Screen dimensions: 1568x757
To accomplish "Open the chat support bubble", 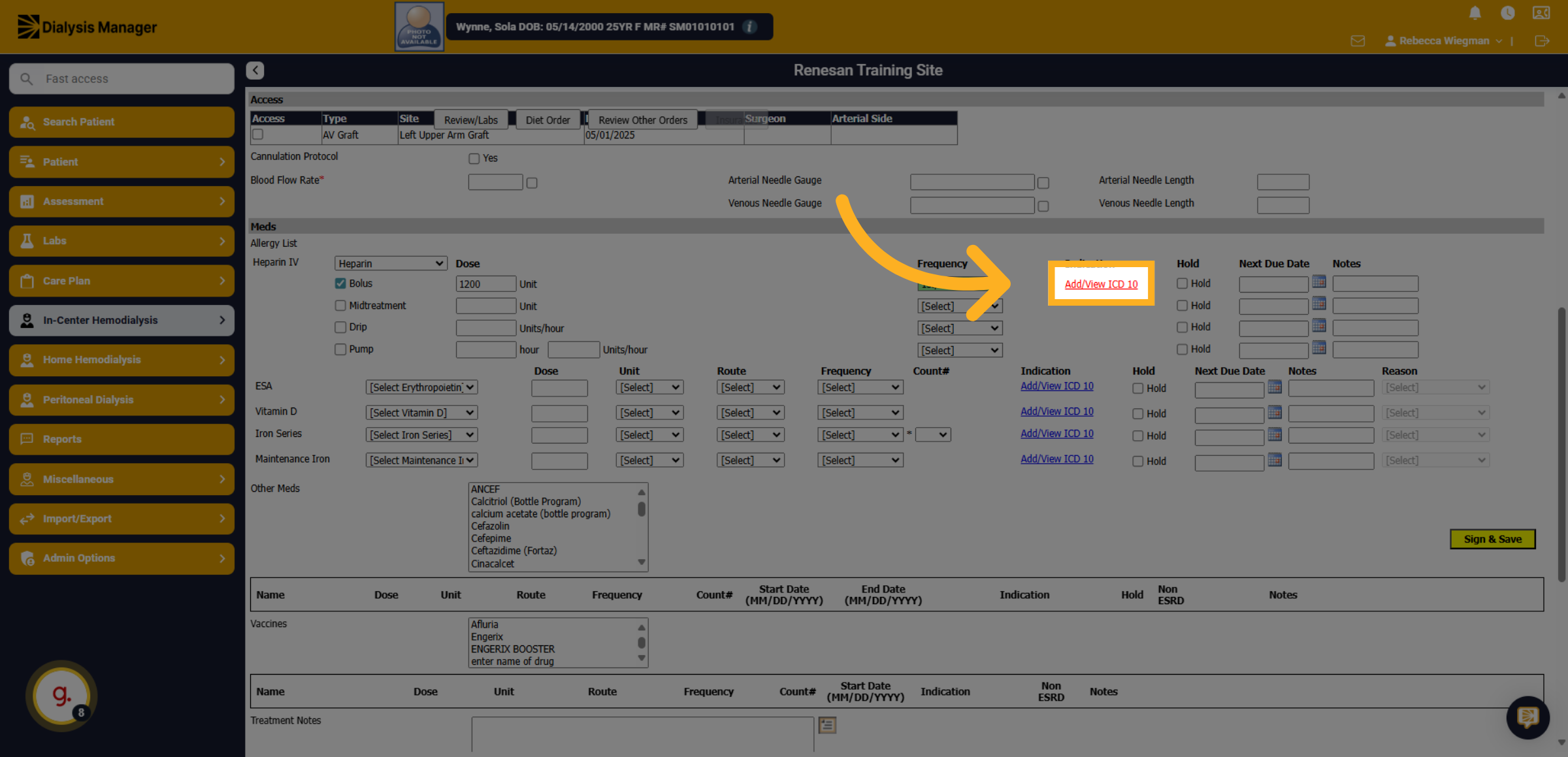I will click(1527, 717).
